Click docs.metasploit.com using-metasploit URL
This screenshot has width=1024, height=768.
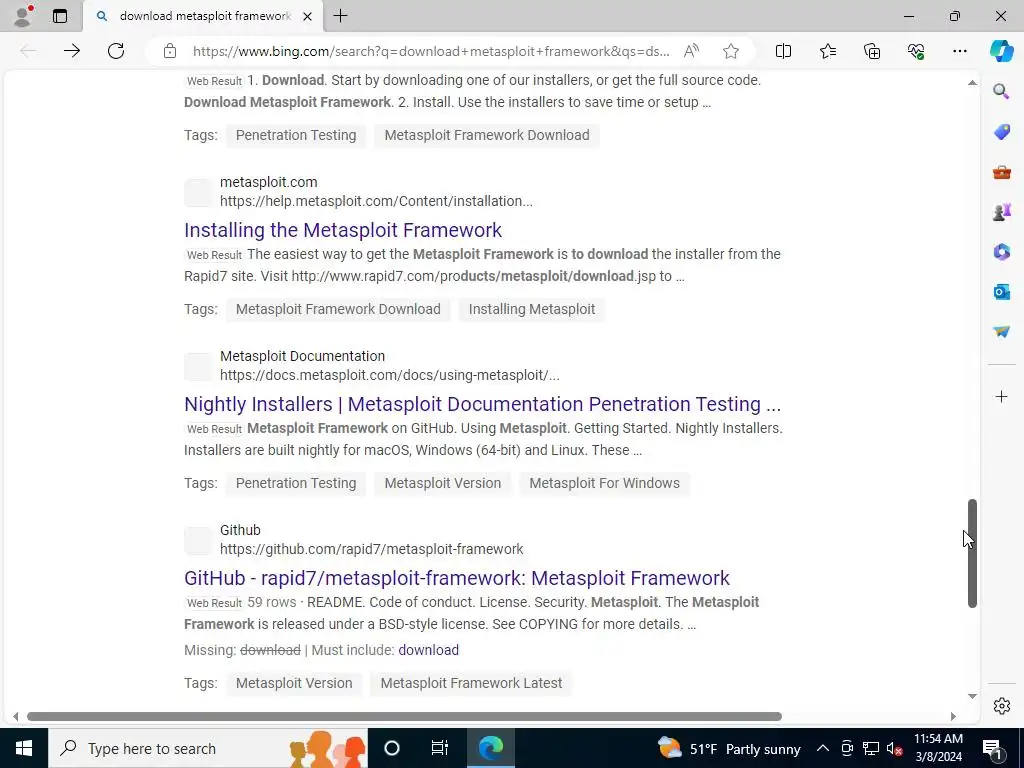pos(389,376)
